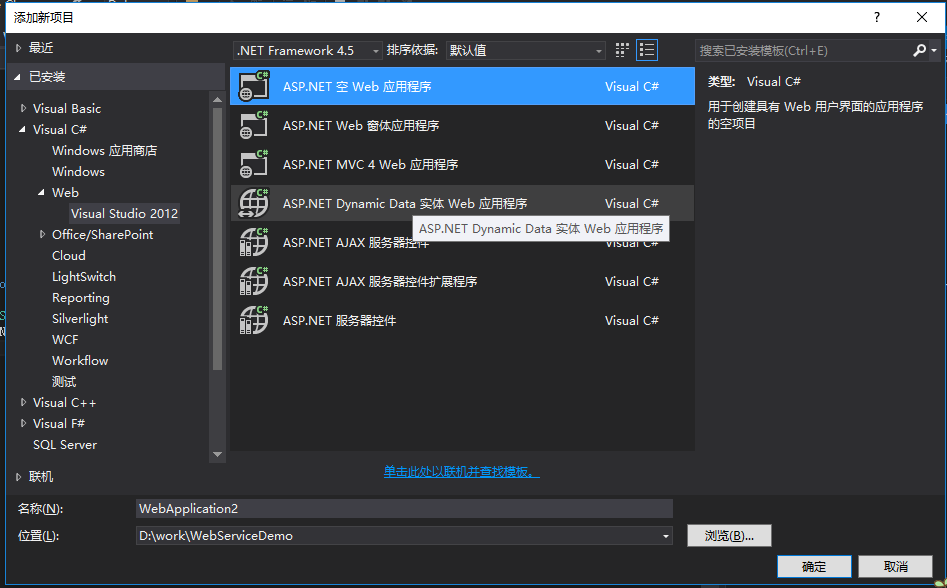The image size is (947, 588).
Task: Expand the 最近 section
Action: (x=19, y=48)
